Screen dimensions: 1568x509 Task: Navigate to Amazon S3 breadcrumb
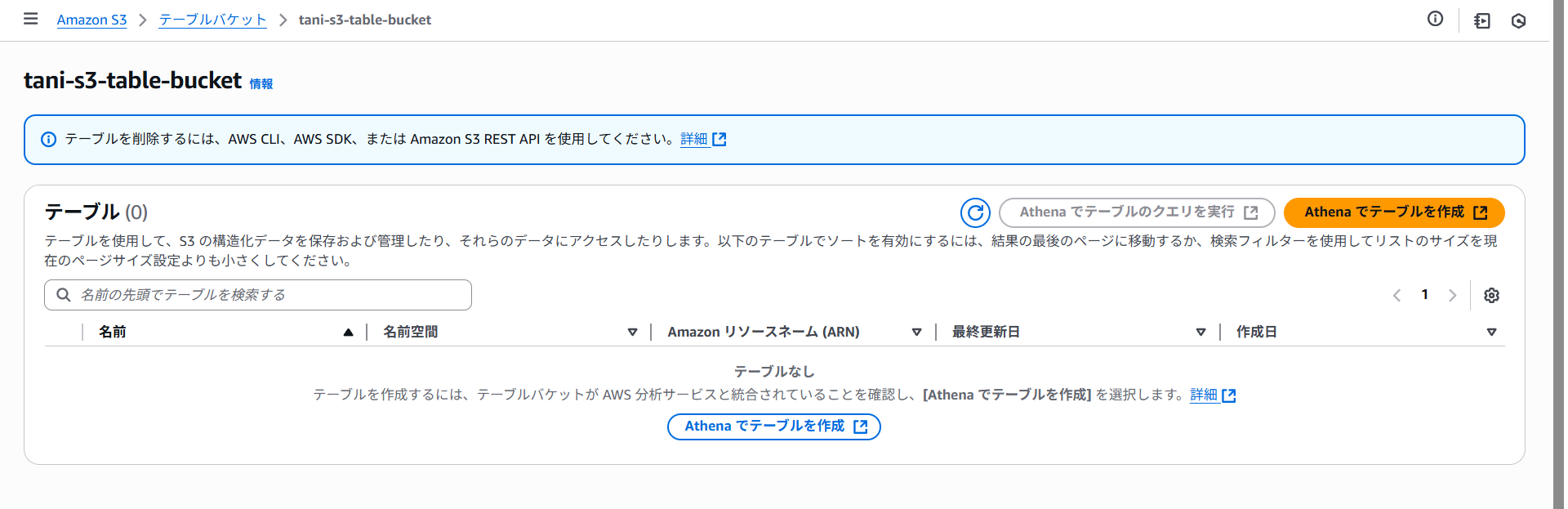91,20
